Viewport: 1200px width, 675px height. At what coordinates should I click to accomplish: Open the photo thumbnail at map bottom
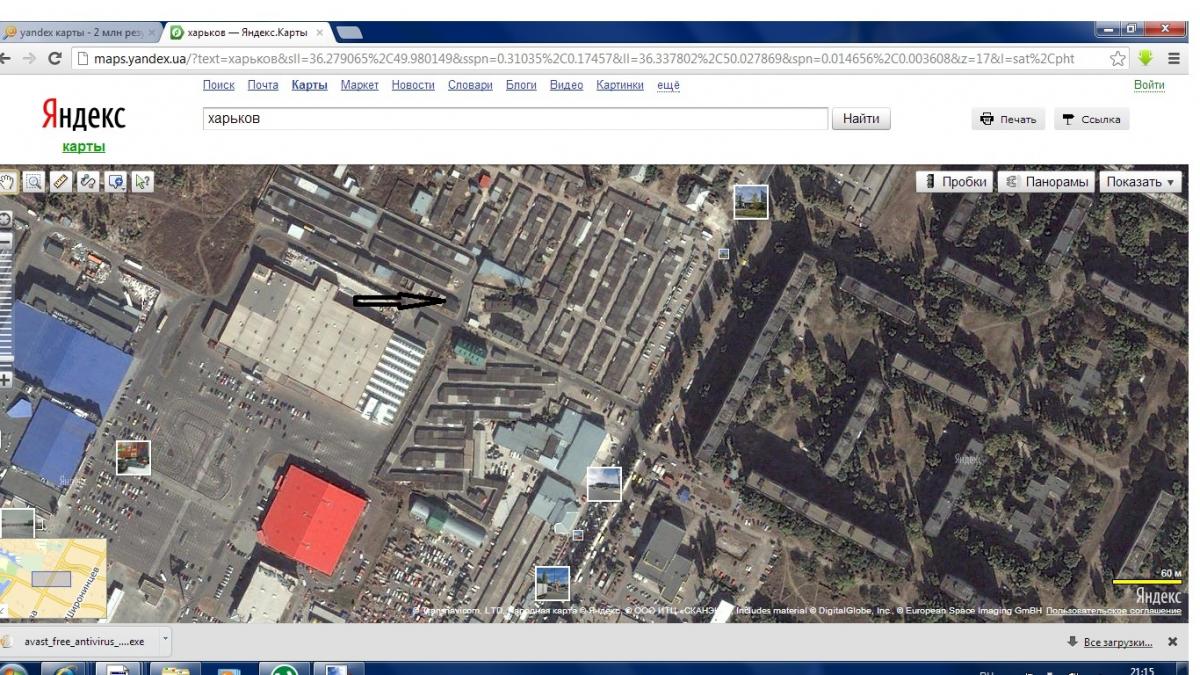click(x=552, y=583)
